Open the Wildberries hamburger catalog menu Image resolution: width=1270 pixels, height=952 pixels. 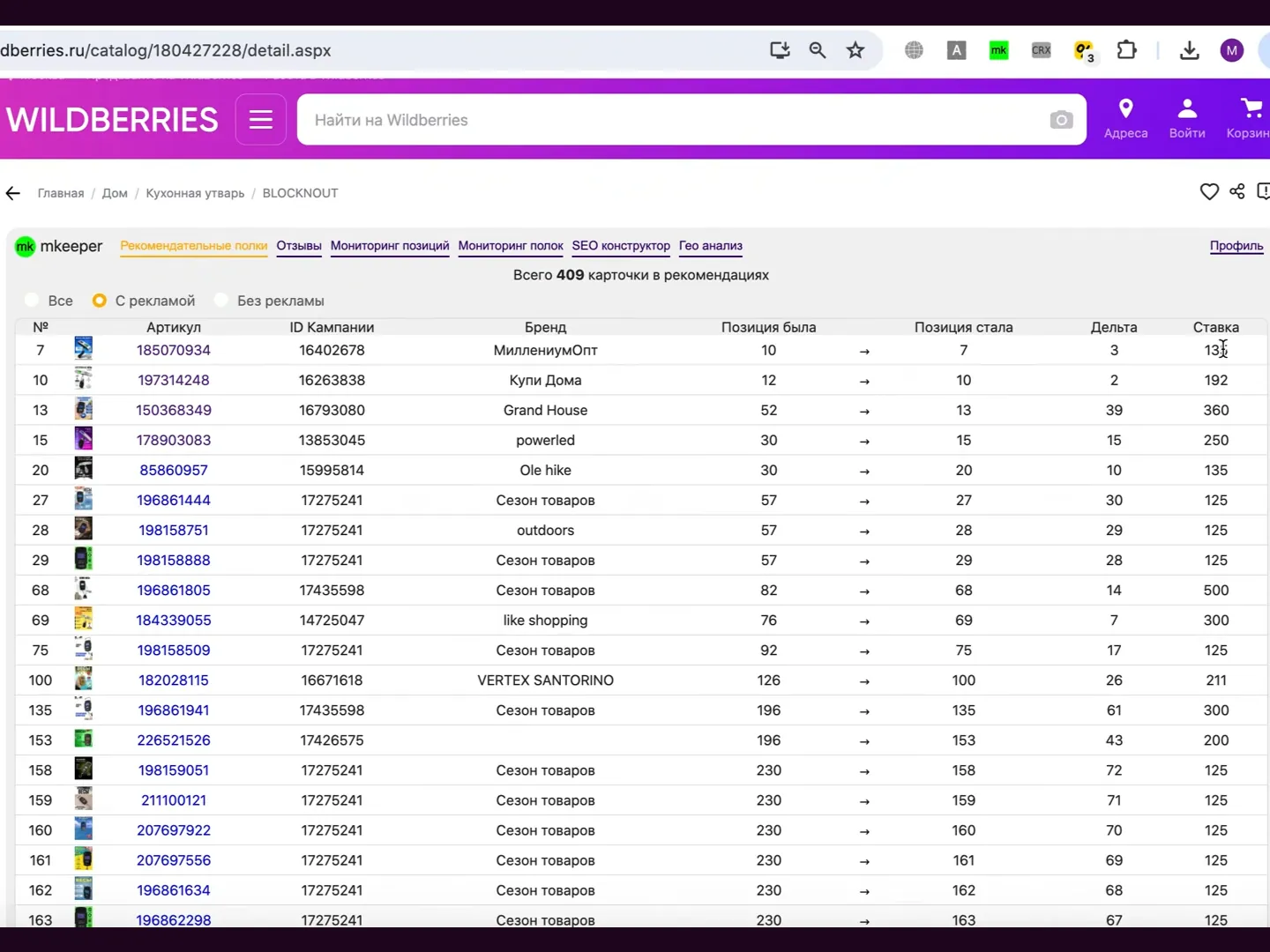(x=261, y=120)
